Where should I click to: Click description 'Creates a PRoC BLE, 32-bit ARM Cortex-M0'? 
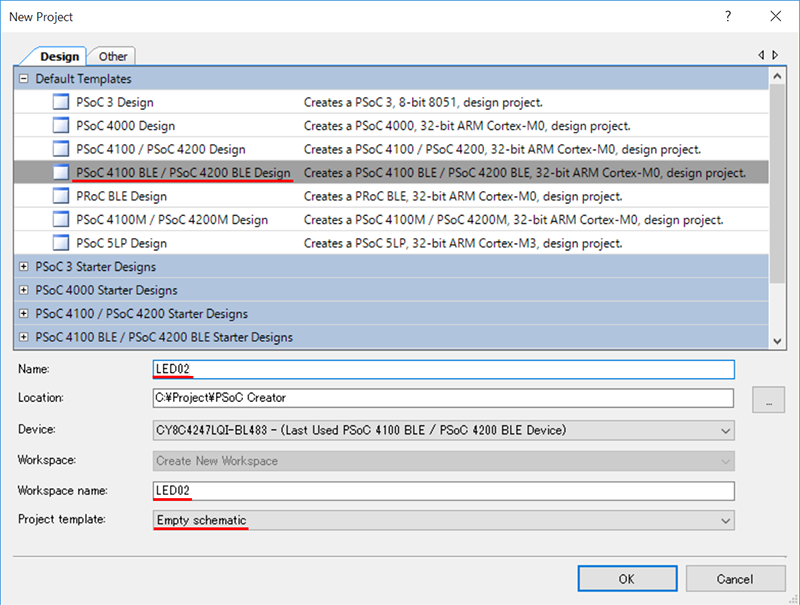click(x=463, y=196)
